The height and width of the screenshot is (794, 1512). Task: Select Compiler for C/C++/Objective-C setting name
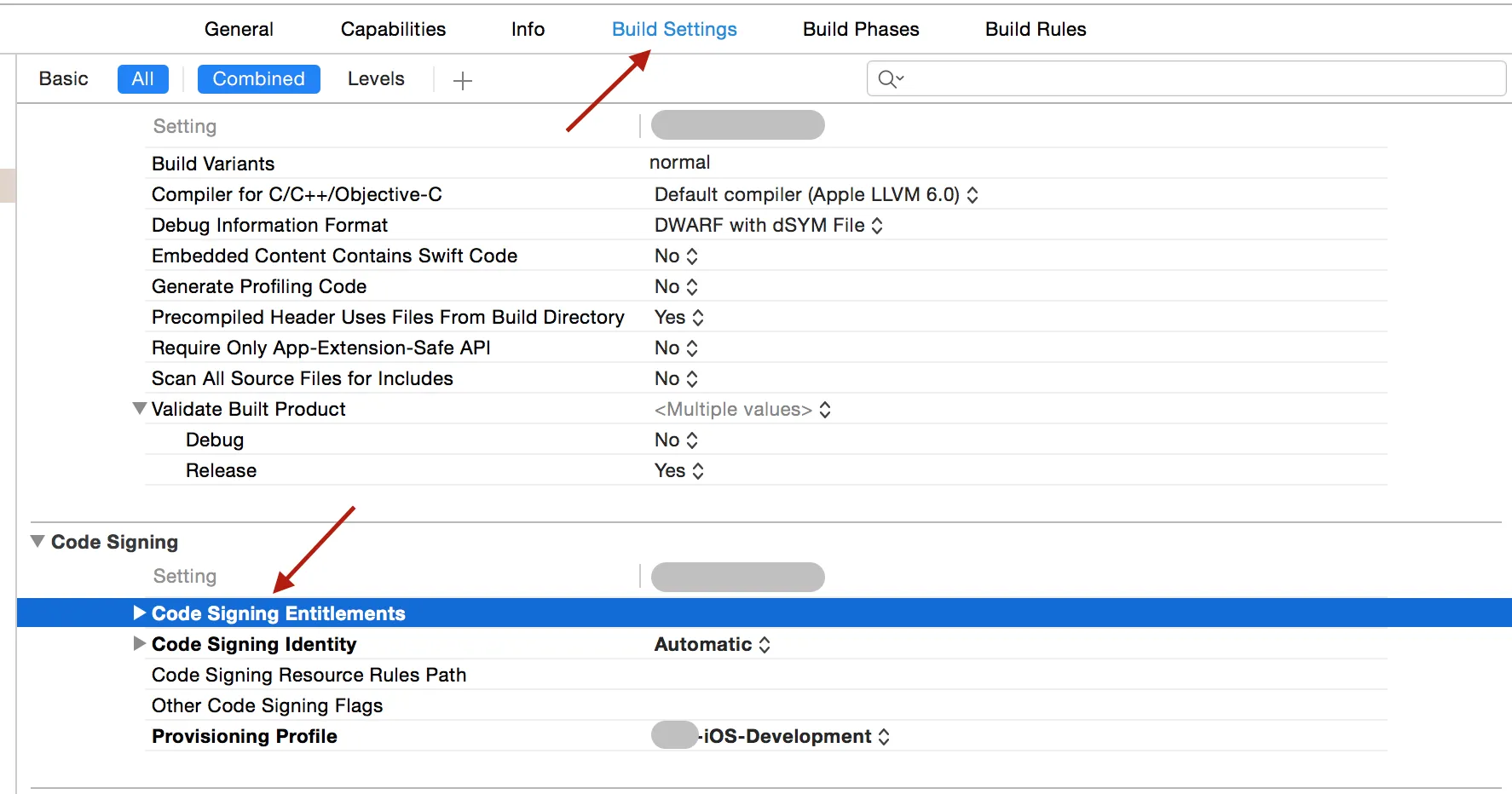pyautogui.click(x=297, y=194)
